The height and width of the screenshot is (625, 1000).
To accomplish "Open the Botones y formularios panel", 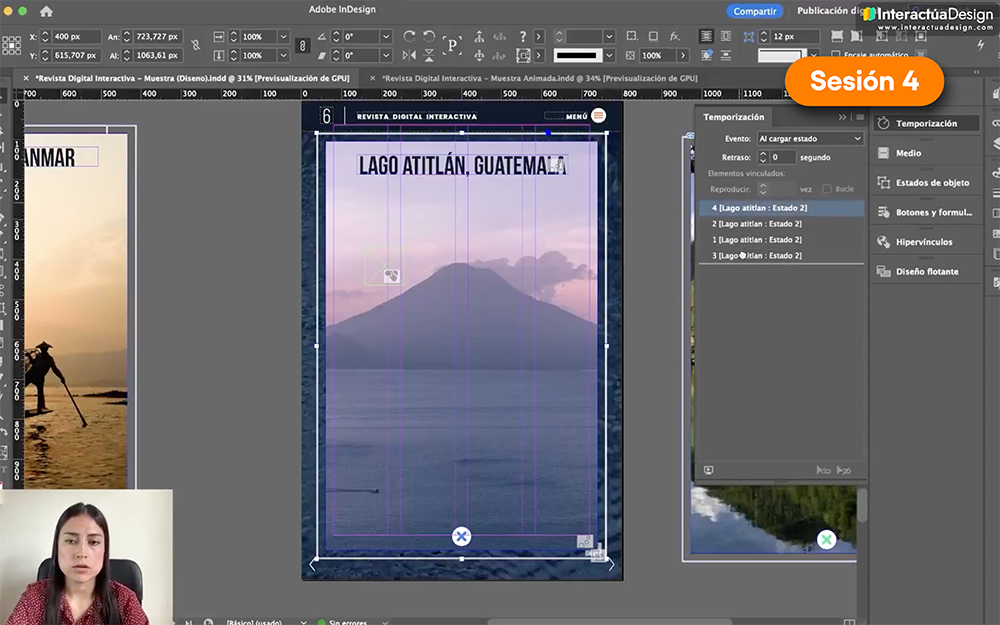I will pos(925,212).
